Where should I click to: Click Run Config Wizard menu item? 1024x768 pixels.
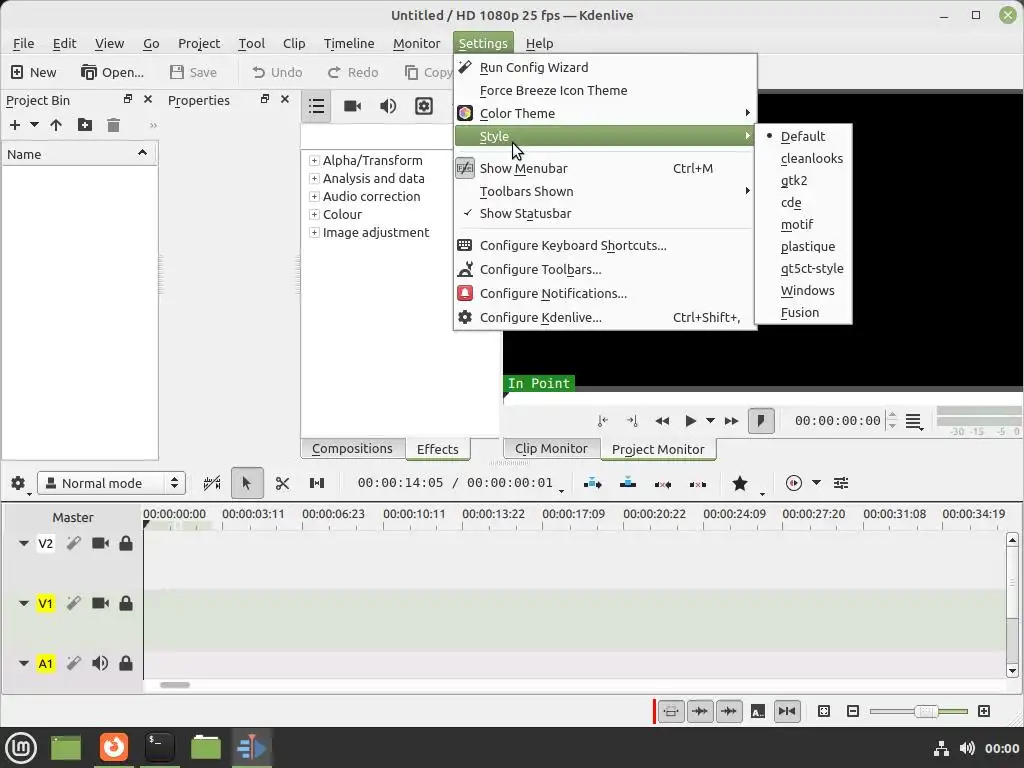click(605, 67)
